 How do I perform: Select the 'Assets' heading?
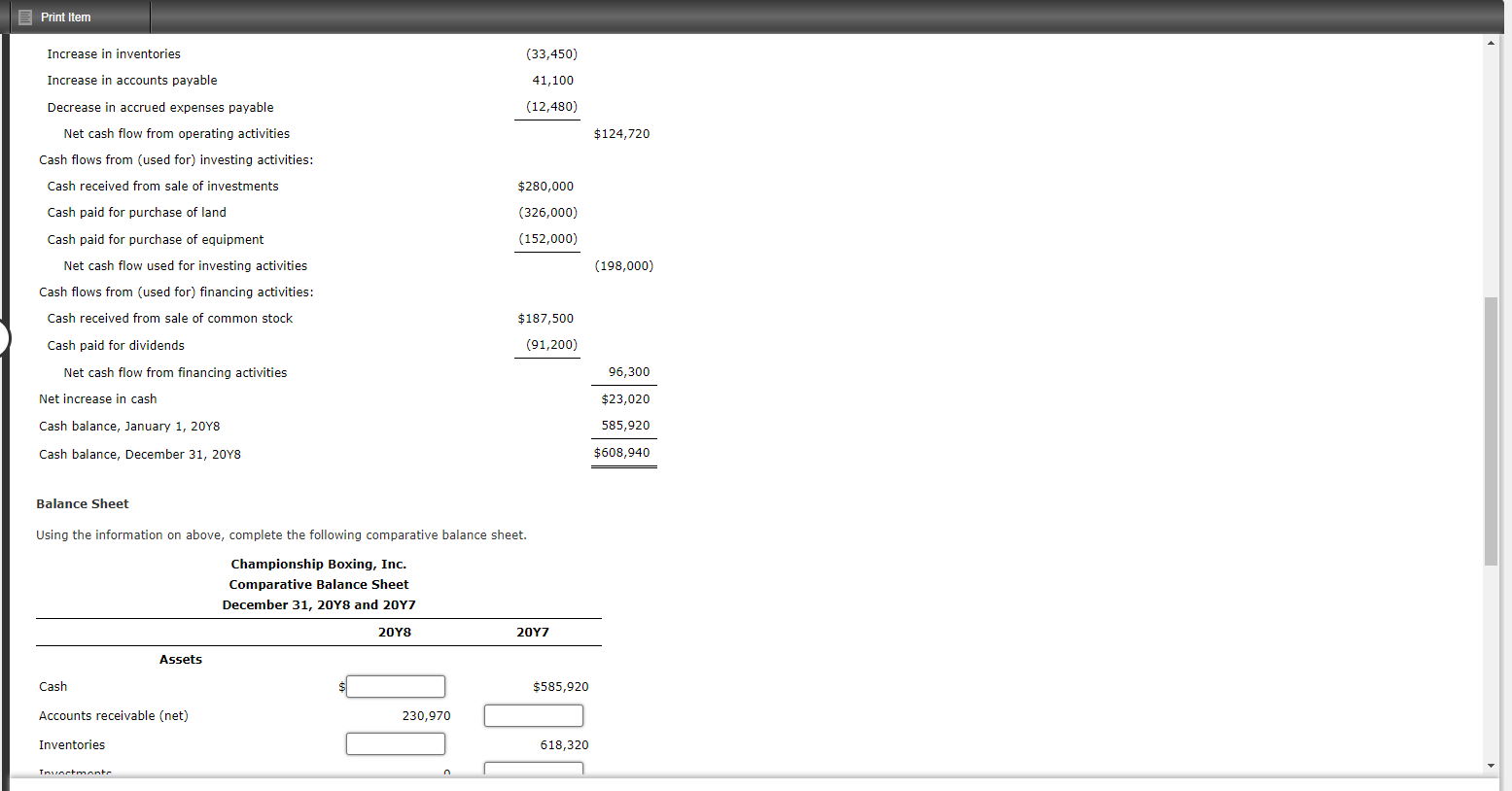(x=181, y=660)
